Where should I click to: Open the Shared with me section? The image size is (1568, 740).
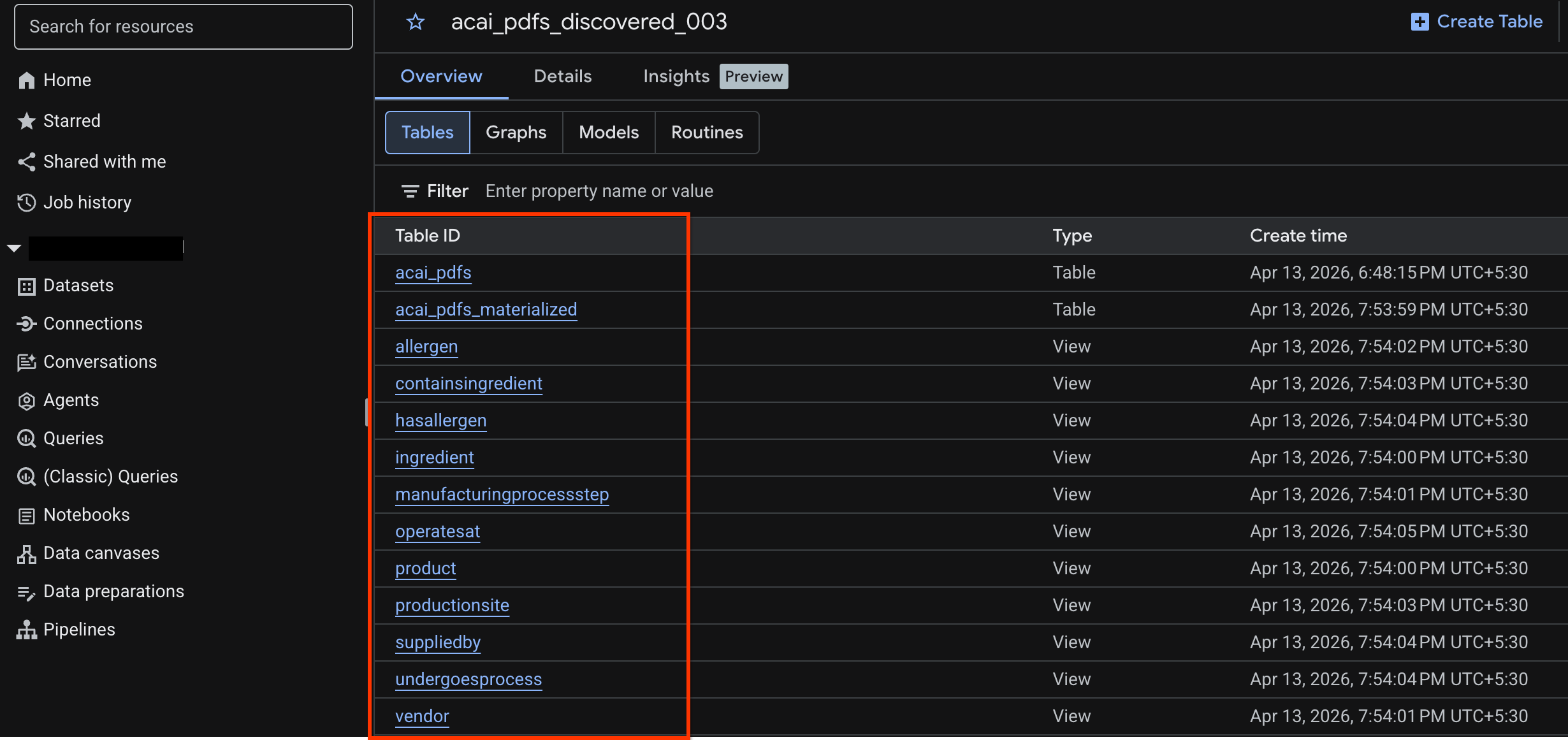tap(105, 161)
